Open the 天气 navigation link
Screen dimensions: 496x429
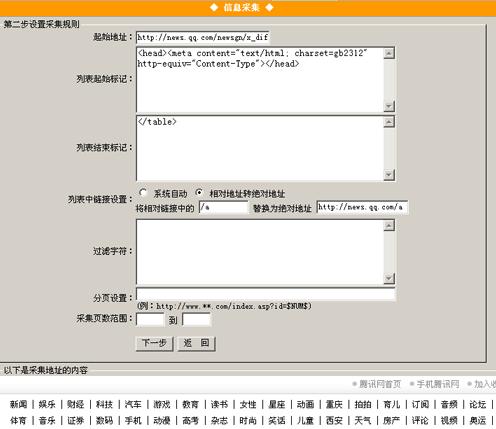[x=363, y=420]
